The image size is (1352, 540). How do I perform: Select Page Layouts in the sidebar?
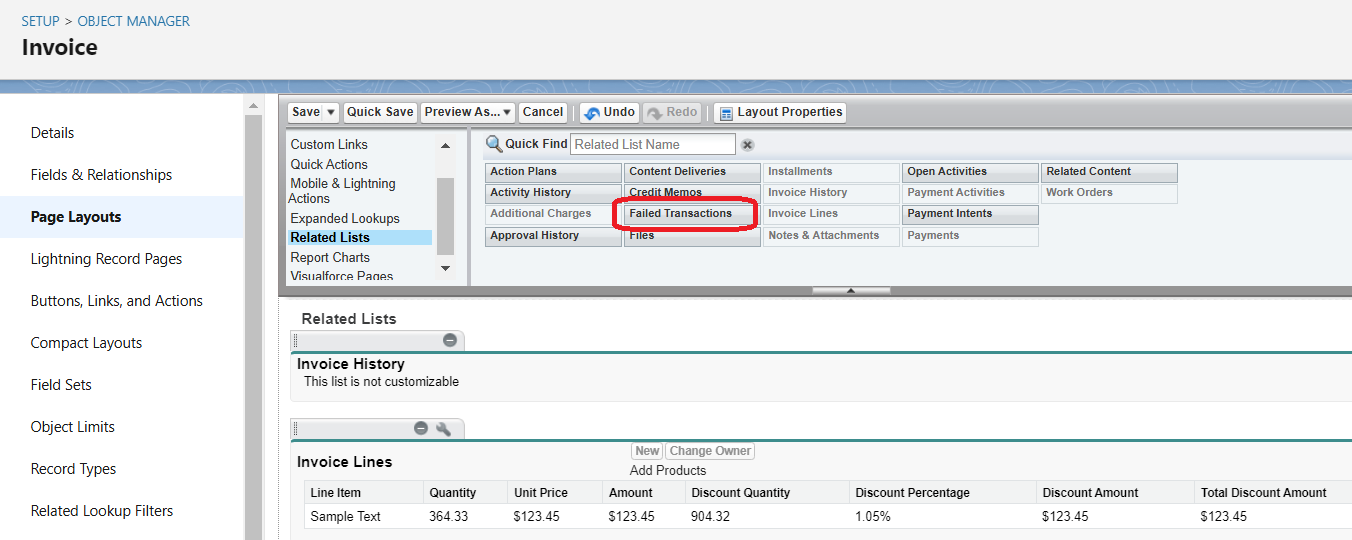click(122, 217)
